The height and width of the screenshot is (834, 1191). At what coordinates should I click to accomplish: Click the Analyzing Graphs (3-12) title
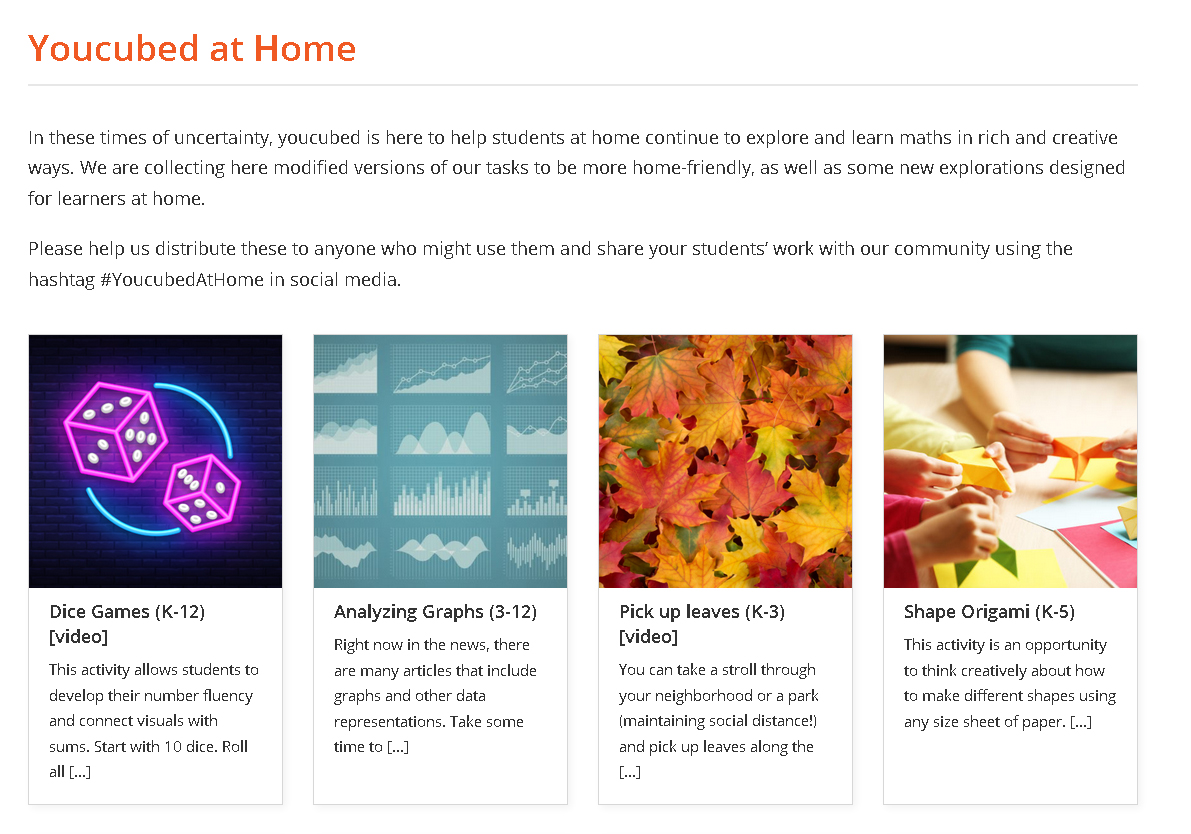(435, 612)
